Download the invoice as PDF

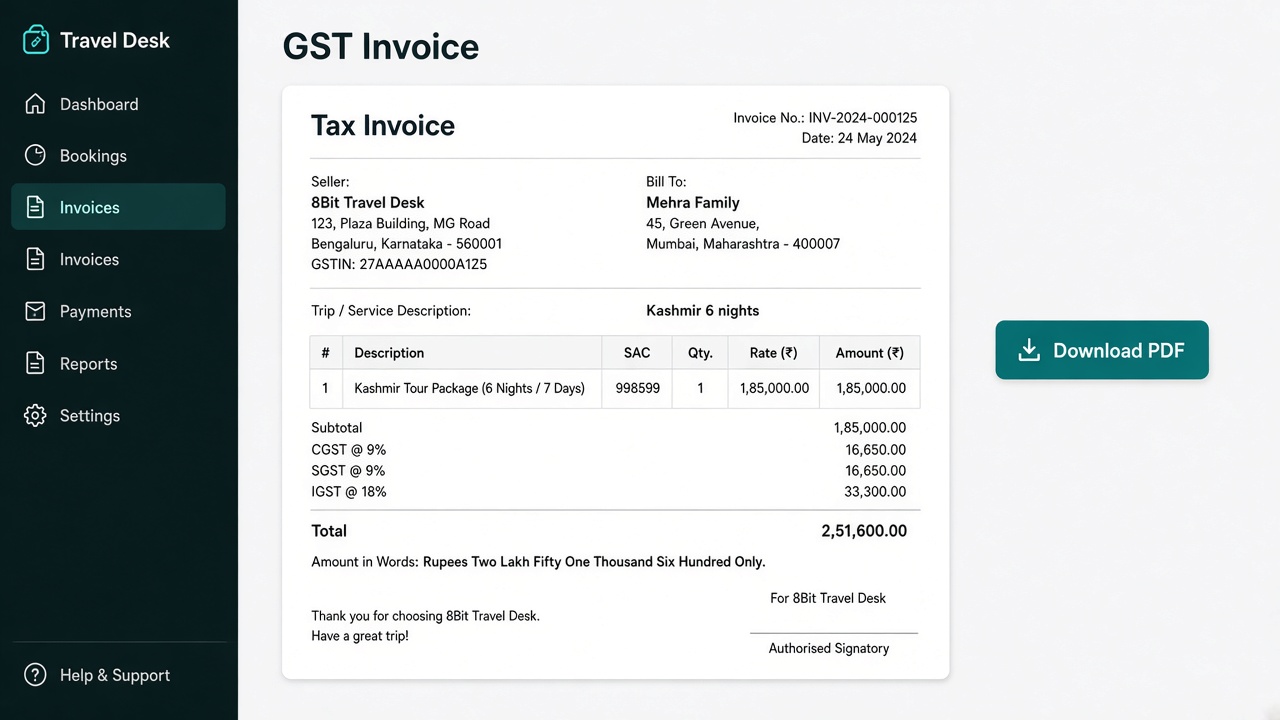click(x=1102, y=350)
